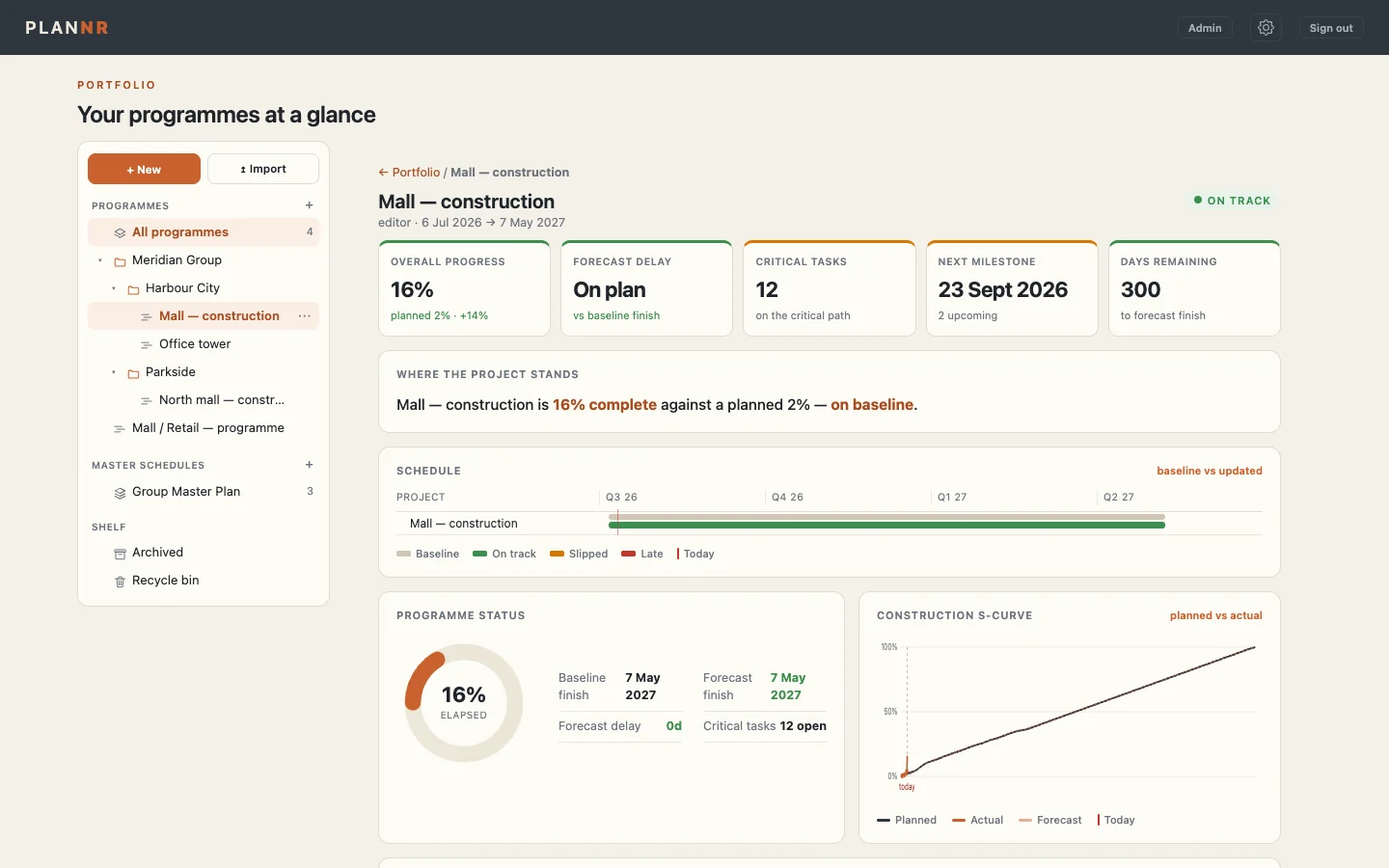Open Archived via its box icon

pos(120,554)
